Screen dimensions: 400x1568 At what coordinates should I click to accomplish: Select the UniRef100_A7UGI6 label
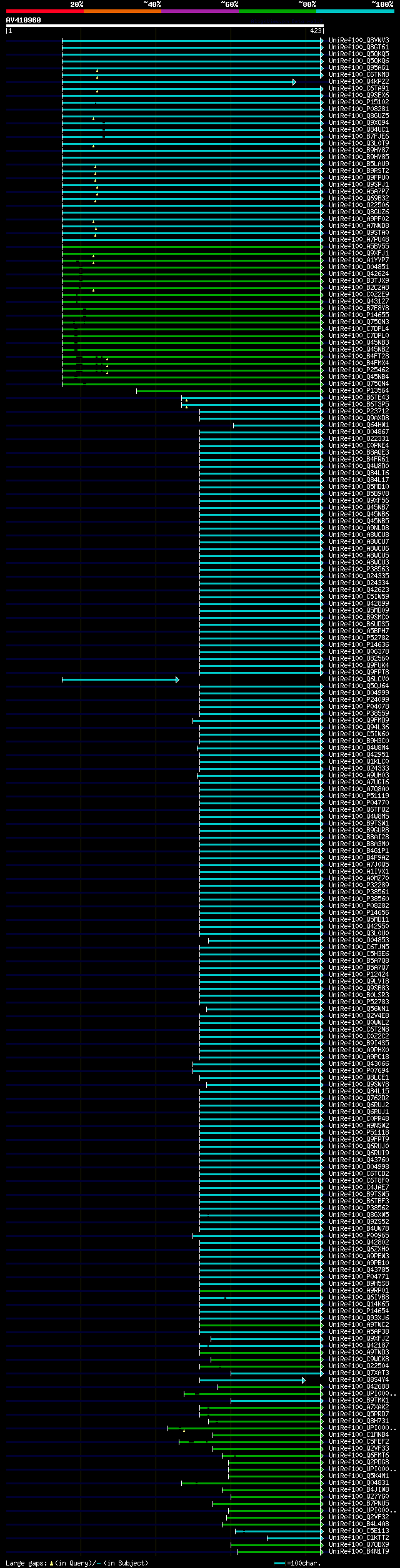tap(359, 782)
